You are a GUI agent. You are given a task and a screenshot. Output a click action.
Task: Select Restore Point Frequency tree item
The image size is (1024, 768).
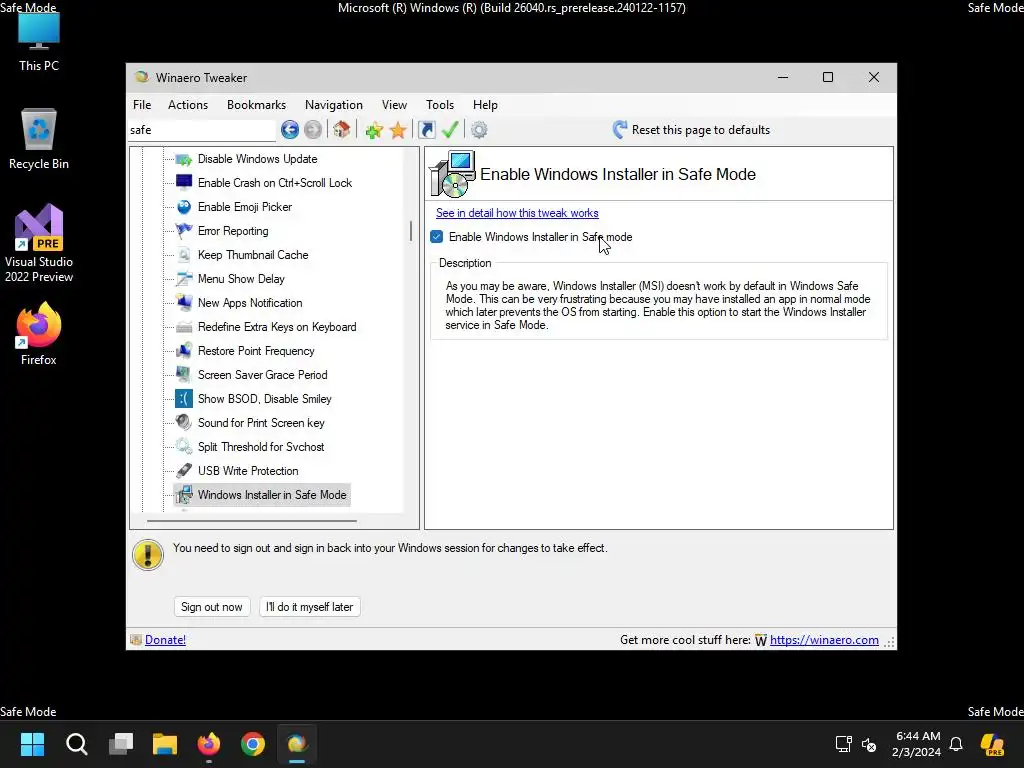pyautogui.click(x=256, y=351)
